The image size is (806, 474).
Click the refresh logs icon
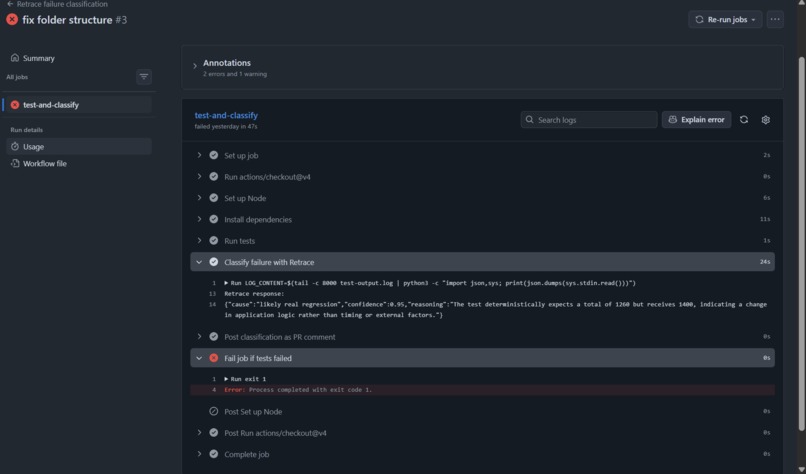[743, 120]
